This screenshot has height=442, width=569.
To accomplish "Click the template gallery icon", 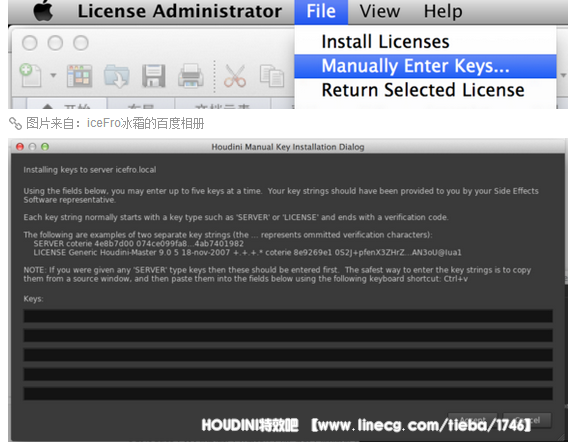I will [x=79, y=76].
